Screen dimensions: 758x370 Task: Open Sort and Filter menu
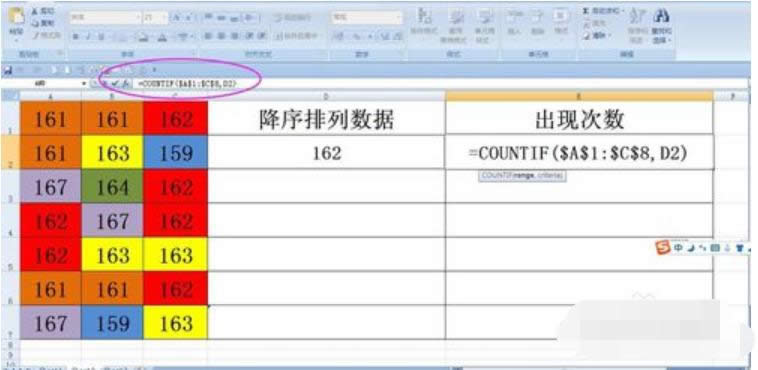(x=637, y=25)
